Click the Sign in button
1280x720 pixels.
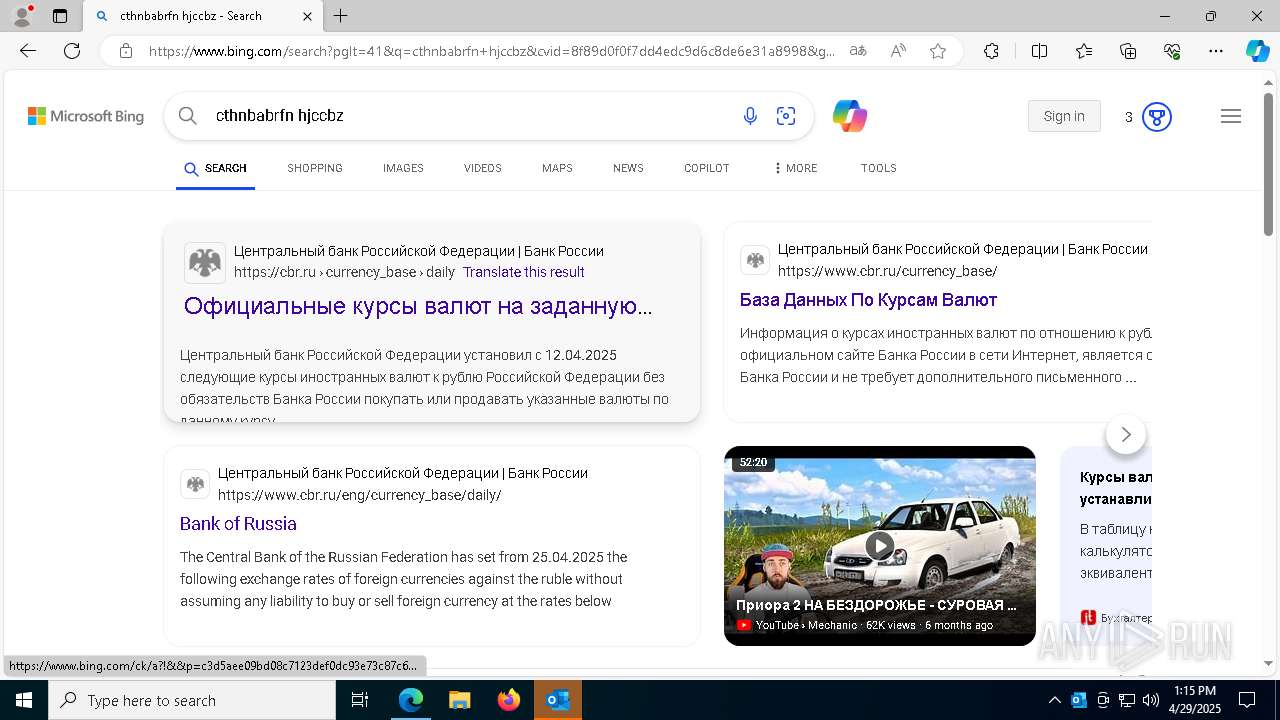[x=1064, y=116]
